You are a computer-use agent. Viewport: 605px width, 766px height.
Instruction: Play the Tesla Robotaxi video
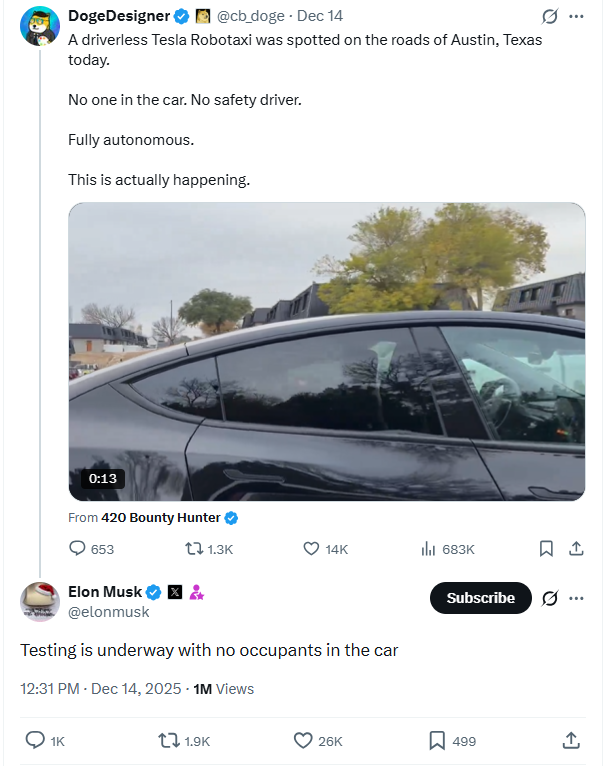tap(326, 351)
